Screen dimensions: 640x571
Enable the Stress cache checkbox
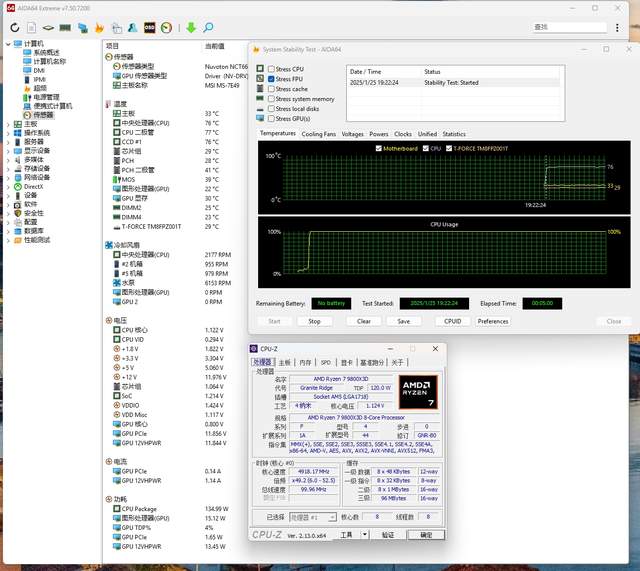[x=271, y=89]
